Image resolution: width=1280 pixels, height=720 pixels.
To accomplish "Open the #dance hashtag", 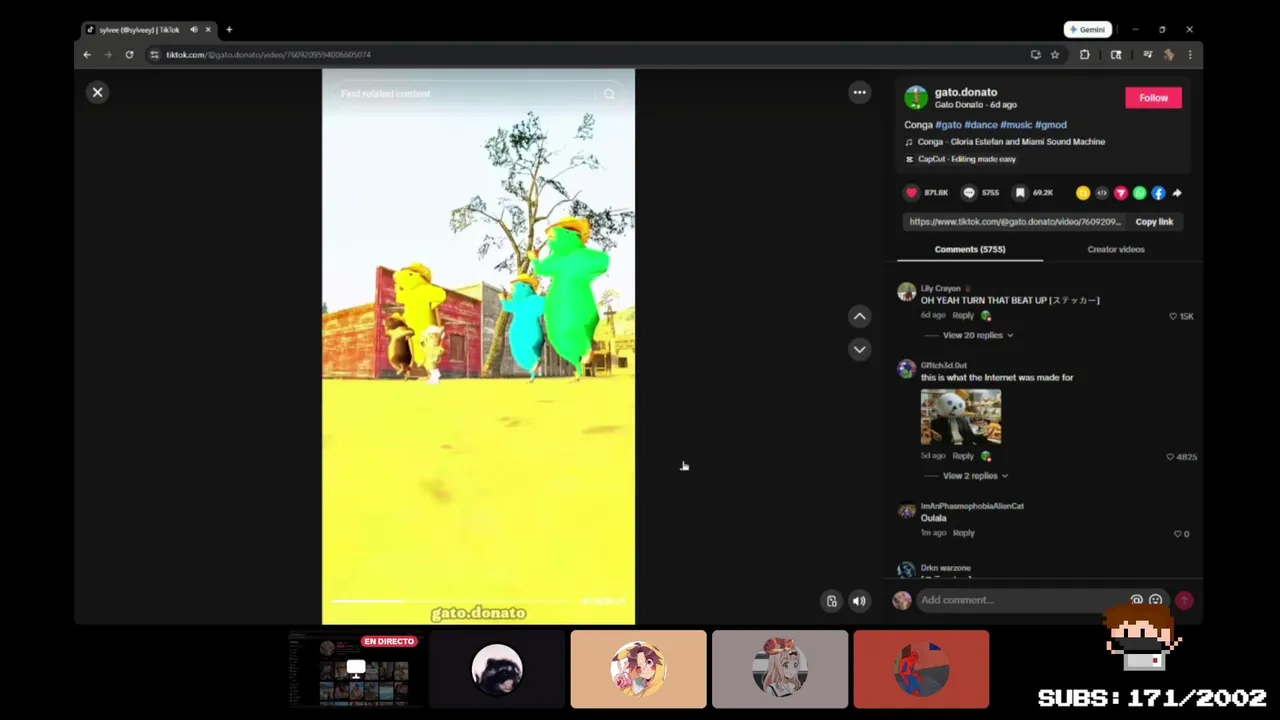I will pos(981,125).
